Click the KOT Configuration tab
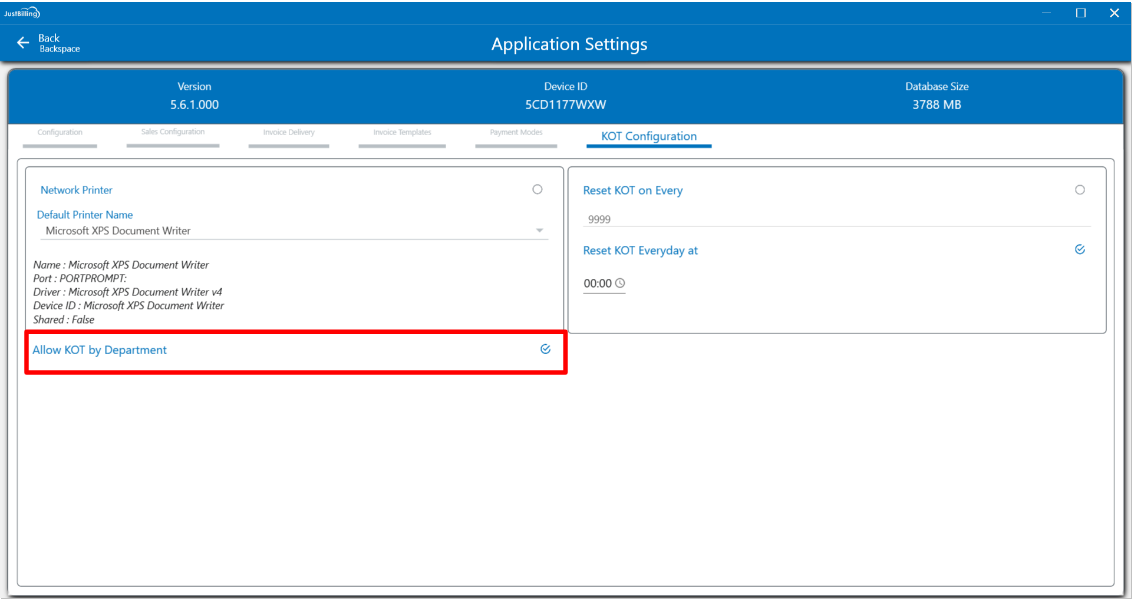The height and width of the screenshot is (599, 1132). click(x=648, y=136)
